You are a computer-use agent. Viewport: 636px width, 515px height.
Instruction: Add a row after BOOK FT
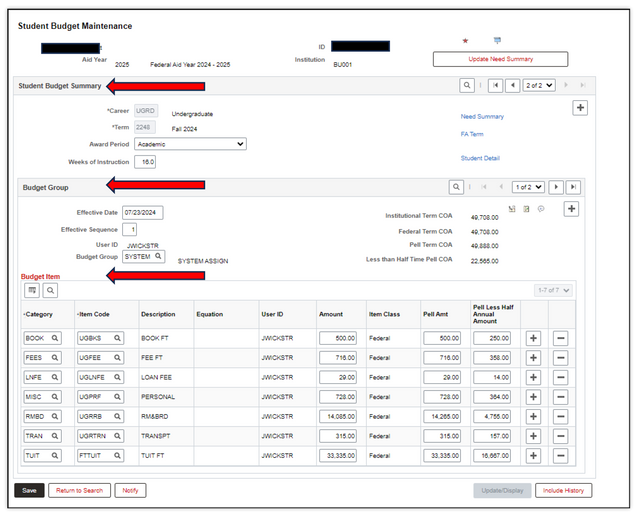pyautogui.click(x=533, y=338)
